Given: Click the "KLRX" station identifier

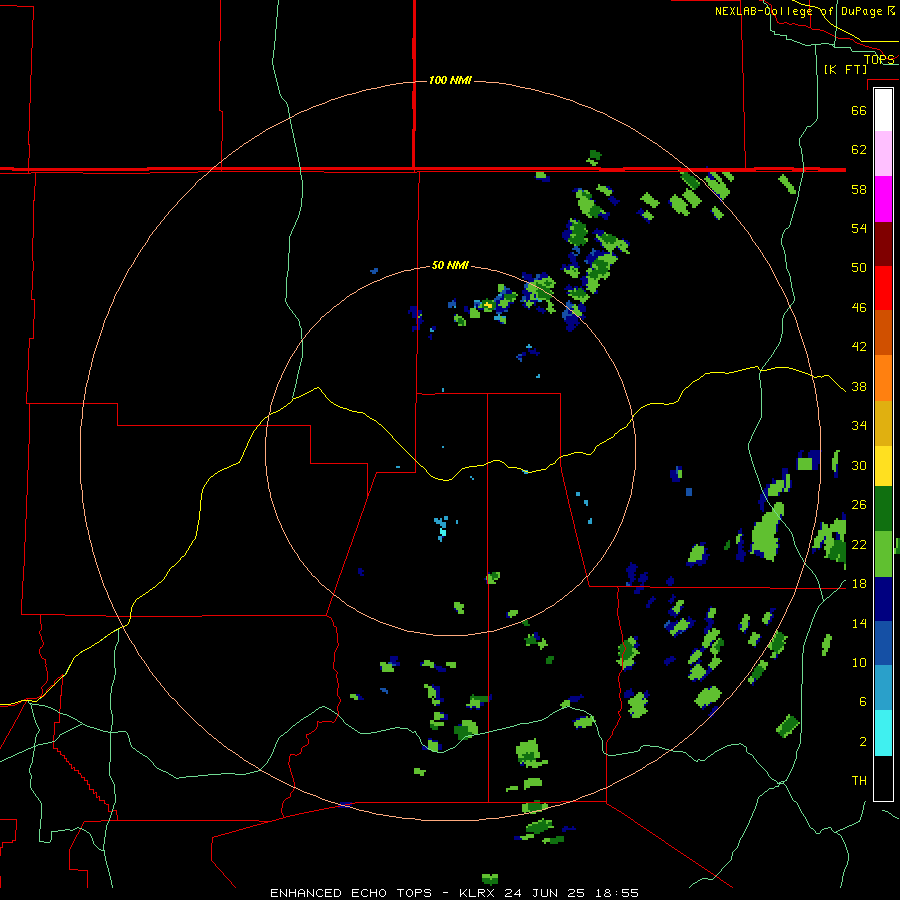Looking at the screenshot, I should point(479,893).
